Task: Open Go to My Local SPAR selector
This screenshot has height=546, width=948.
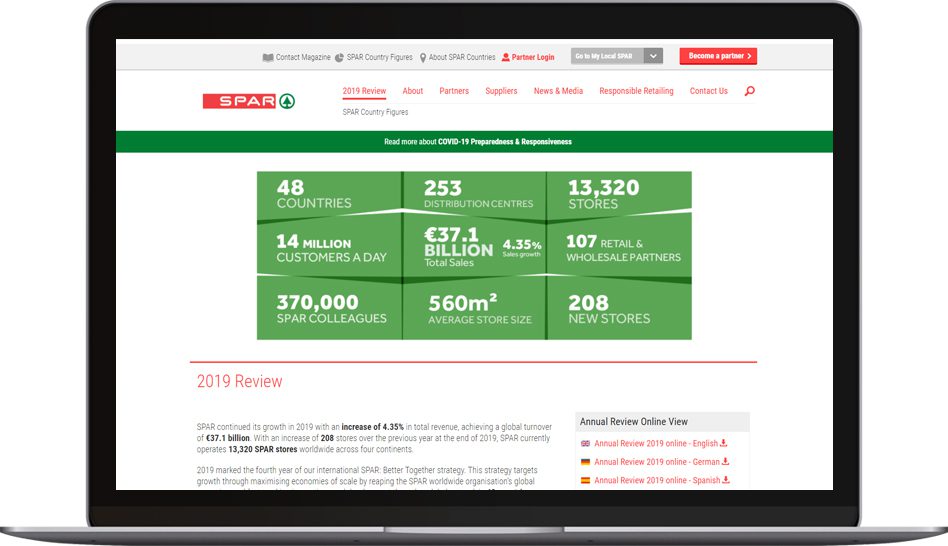Action: [x=617, y=56]
